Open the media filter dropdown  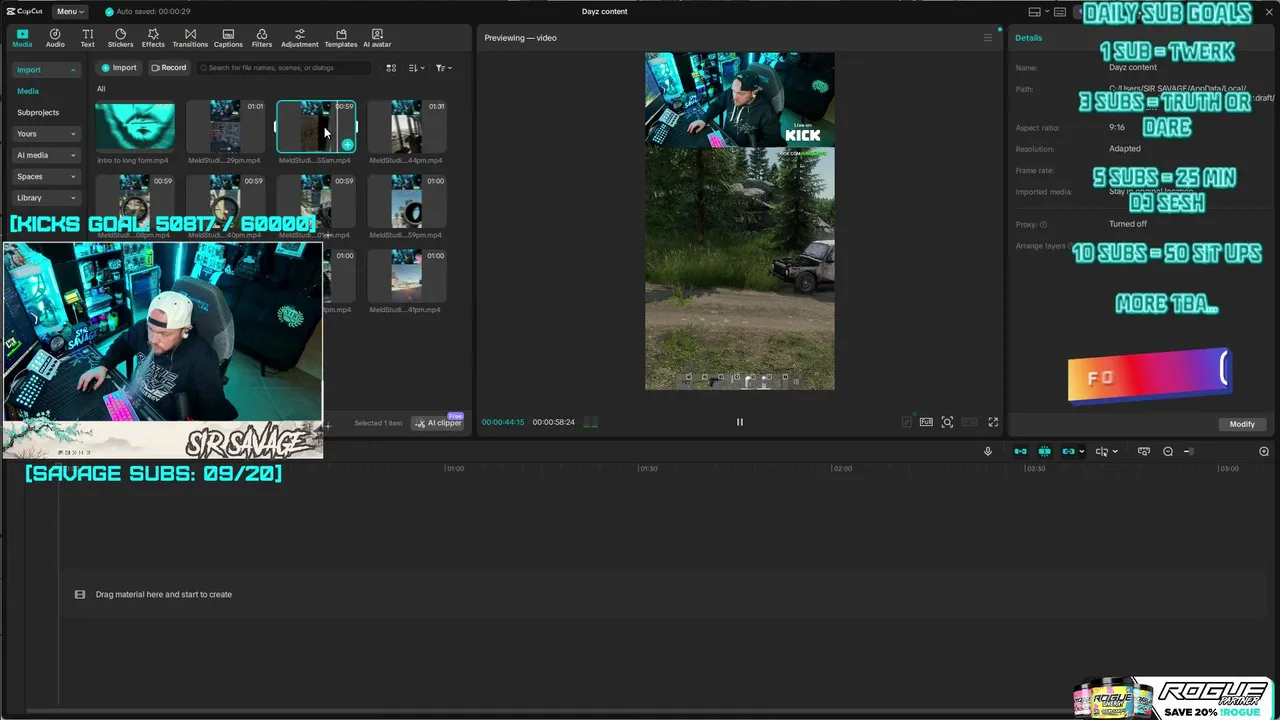click(x=444, y=68)
